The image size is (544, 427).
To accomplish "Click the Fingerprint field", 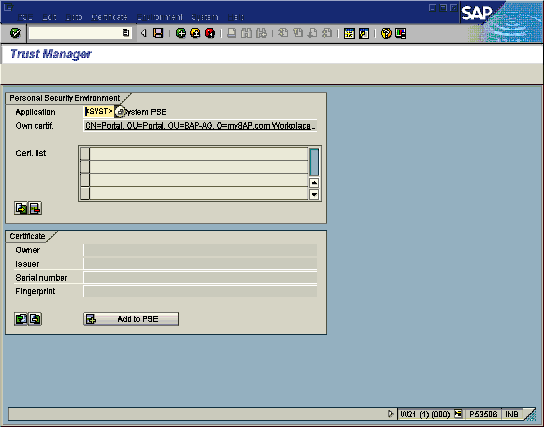I will (x=200, y=291).
